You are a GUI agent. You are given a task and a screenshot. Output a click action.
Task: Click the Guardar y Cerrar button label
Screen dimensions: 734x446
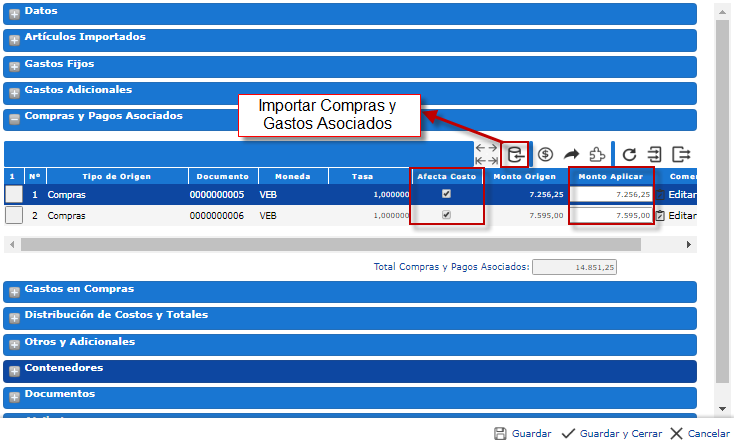621,434
